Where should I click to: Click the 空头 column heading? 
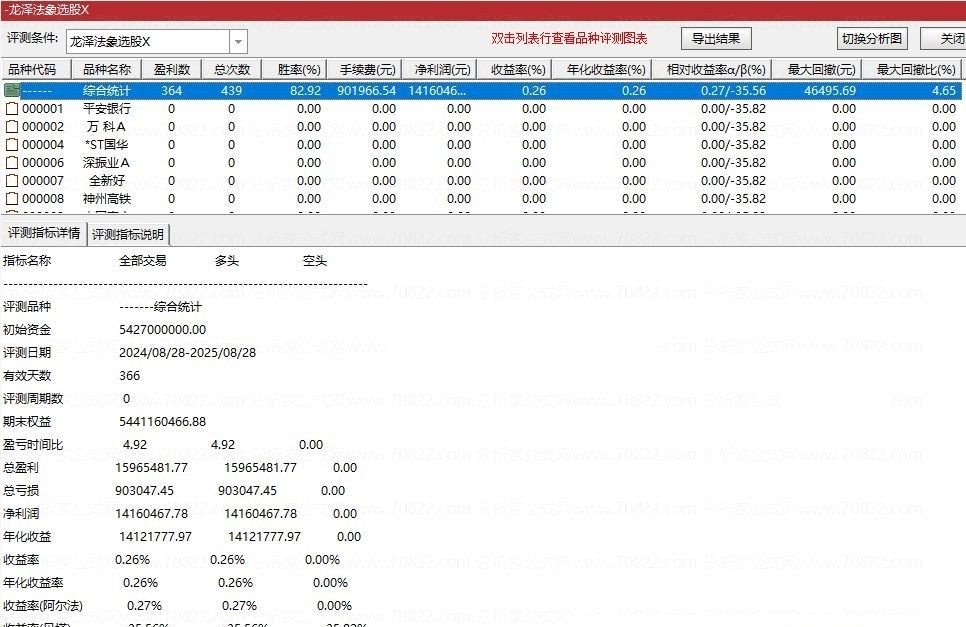tap(315, 261)
